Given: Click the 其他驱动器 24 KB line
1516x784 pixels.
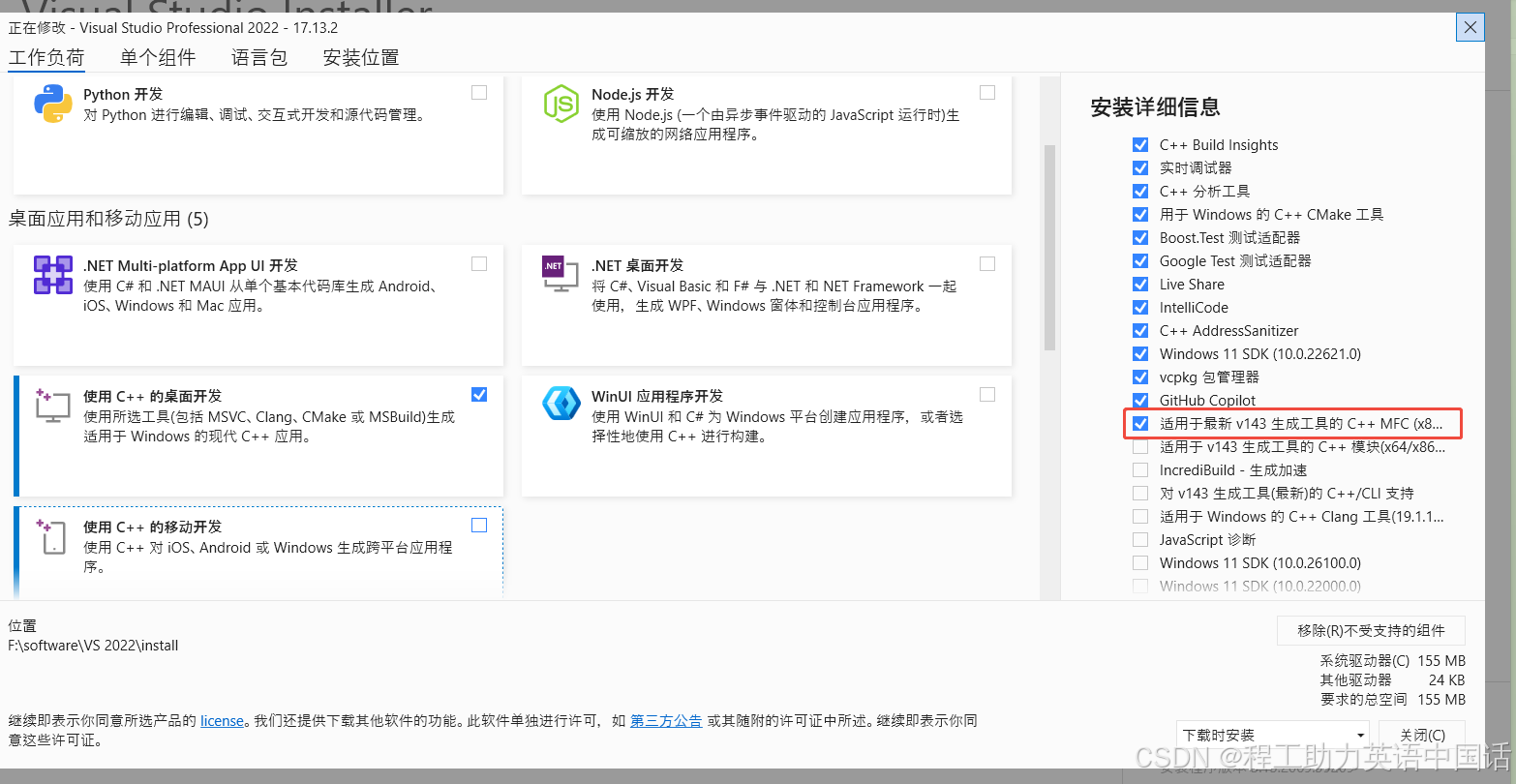Looking at the screenshot, I should tap(1393, 679).
